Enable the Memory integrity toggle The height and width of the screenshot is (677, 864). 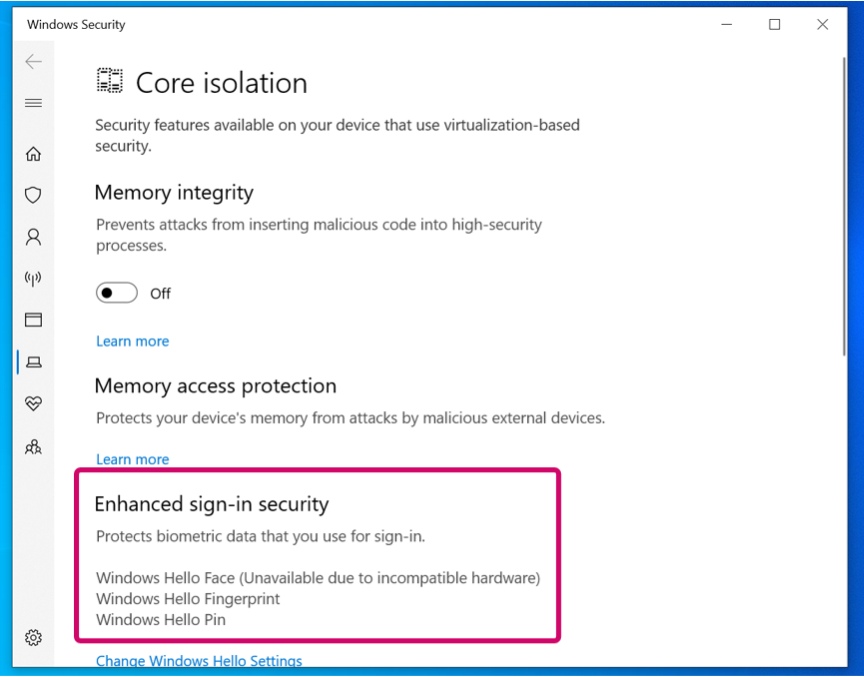[116, 293]
